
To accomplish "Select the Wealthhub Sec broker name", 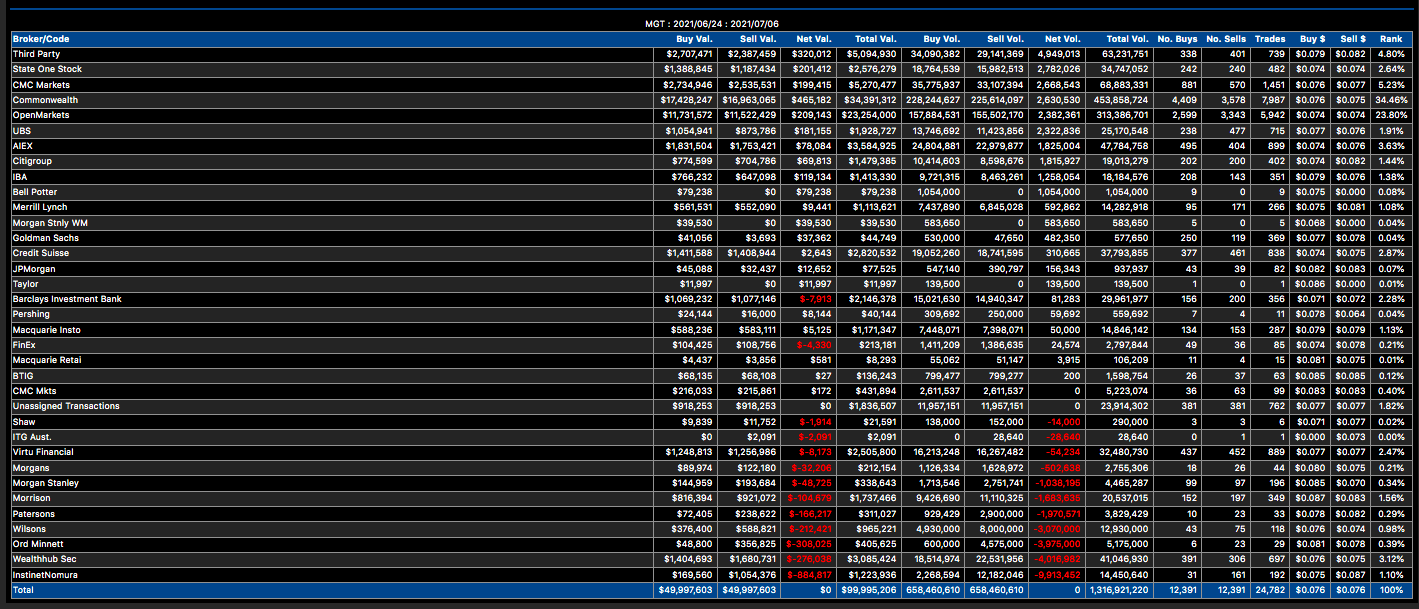I will click(42, 559).
